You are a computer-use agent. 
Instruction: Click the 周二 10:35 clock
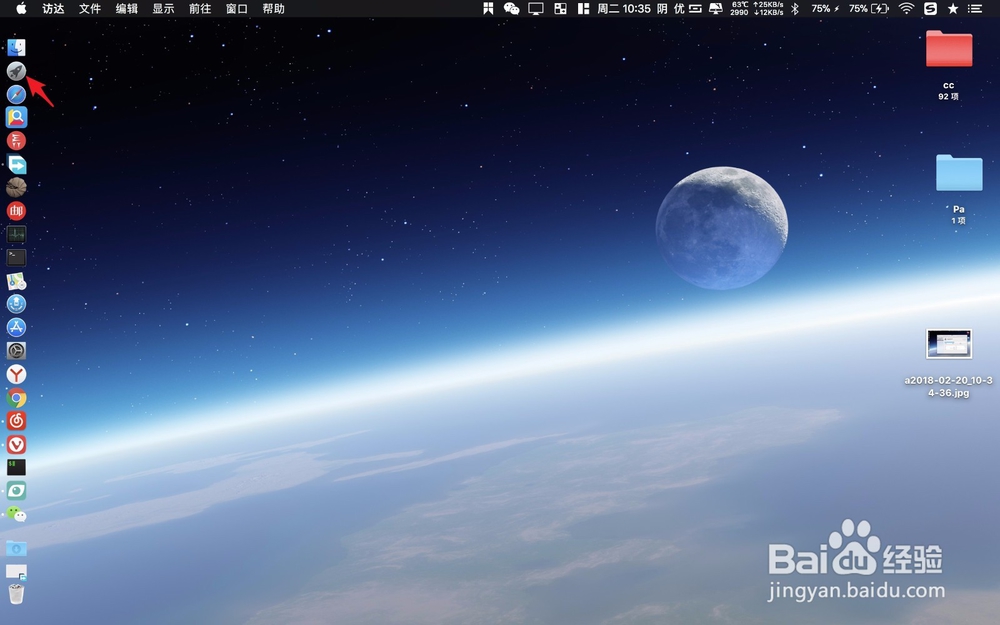[x=624, y=8]
